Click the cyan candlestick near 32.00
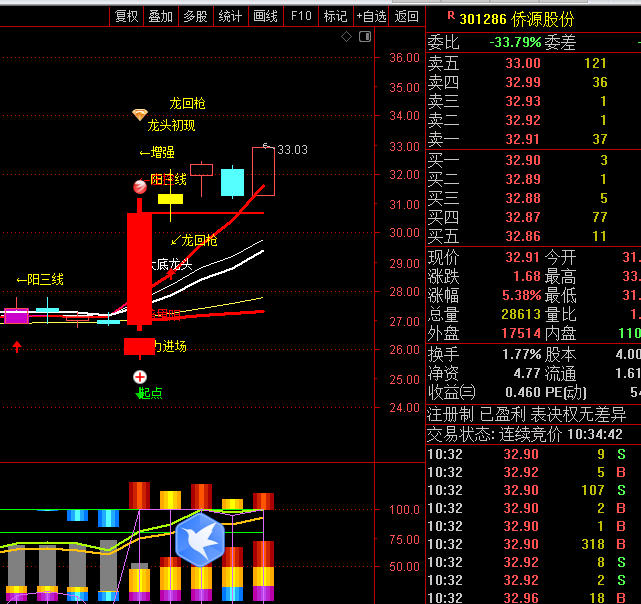This screenshot has height=604, width=641. coord(232,182)
